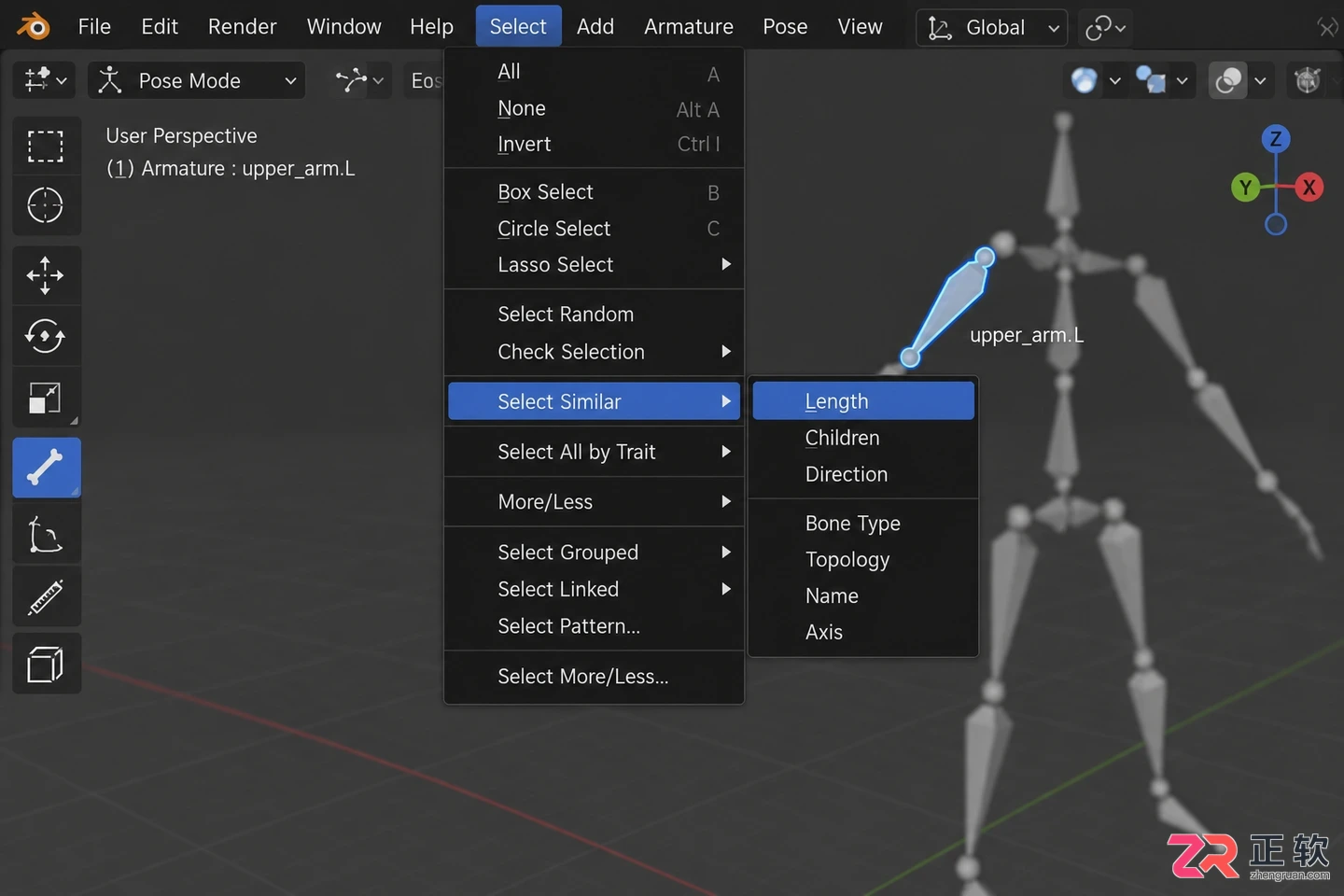Viewport: 1344px width, 896px height.
Task: Click the Blender logo icon
Action: [x=35, y=26]
